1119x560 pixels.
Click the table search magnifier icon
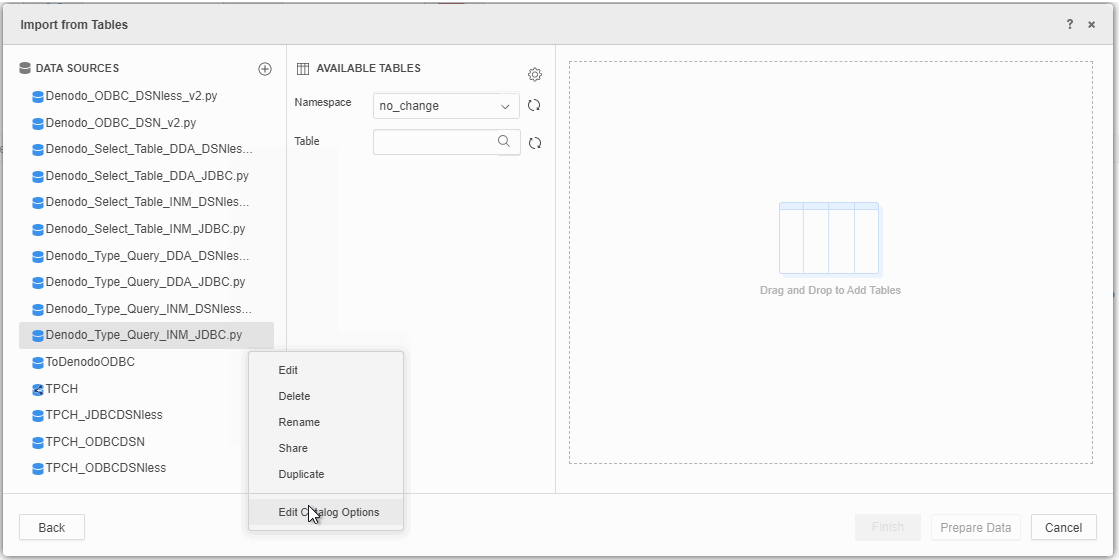pyautogui.click(x=505, y=142)
